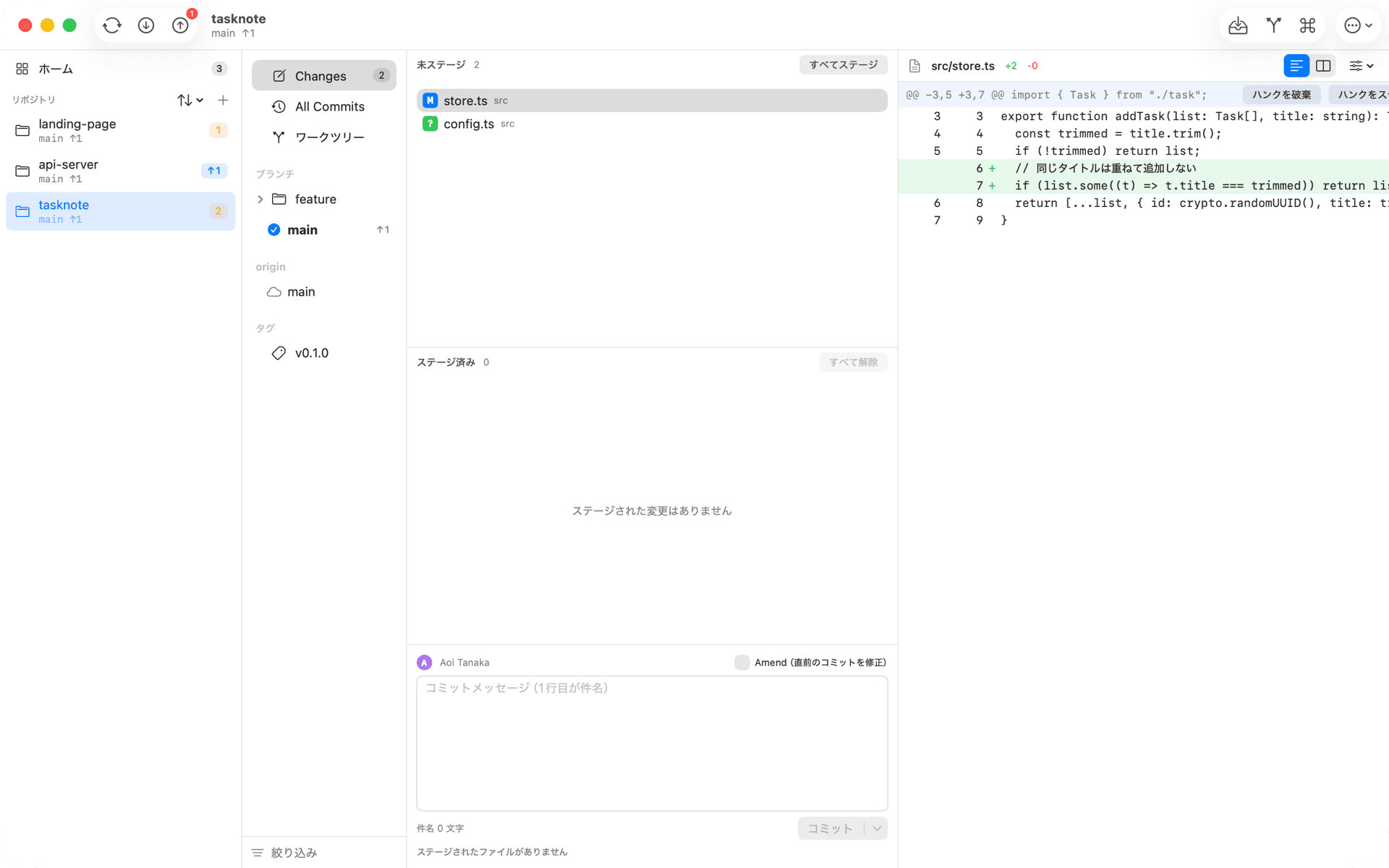The image size is (1389, 868).
Task: Click into the commit message field
Action: point(652,744)
